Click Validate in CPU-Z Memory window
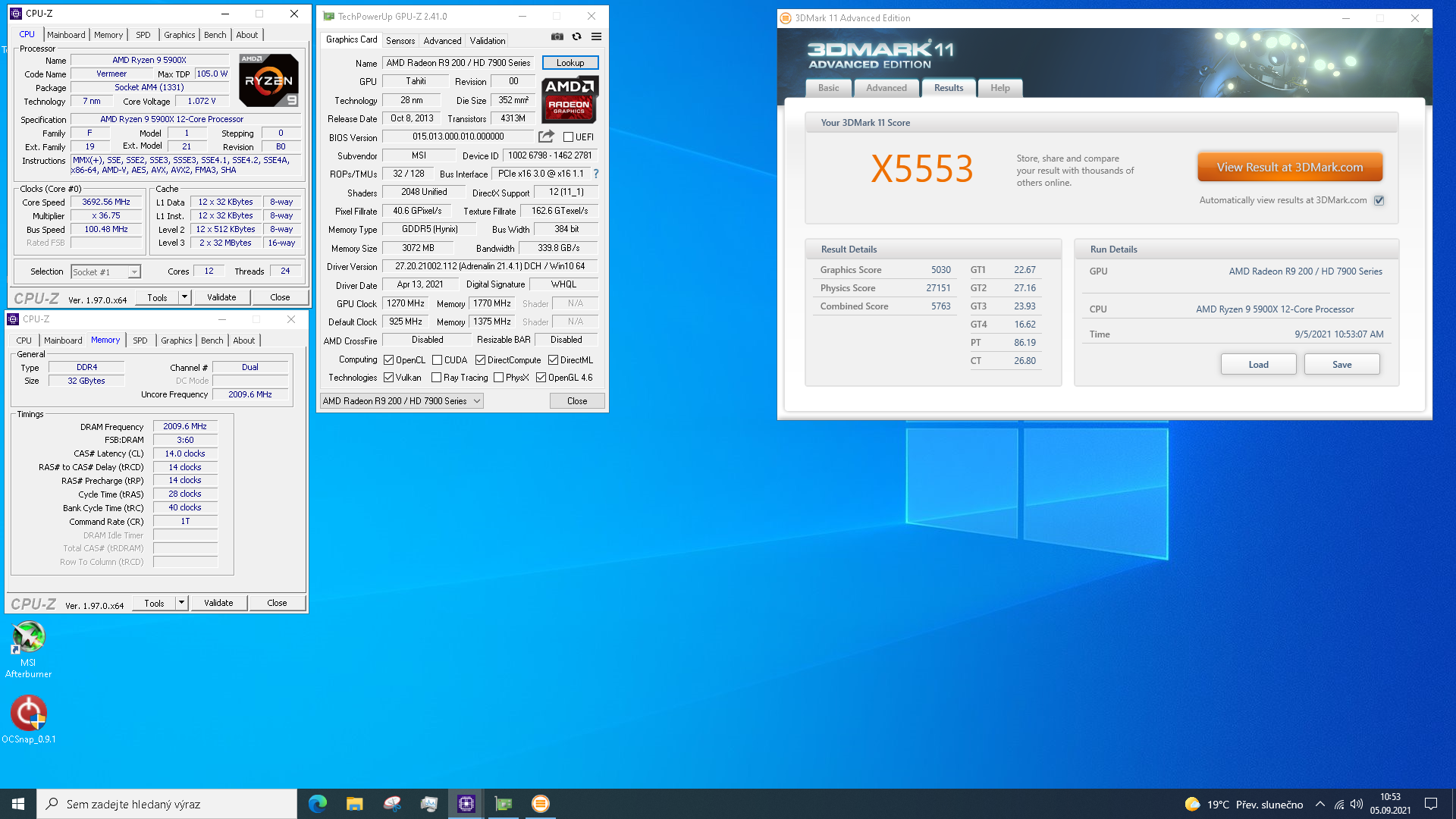1456x819 pixels. [218, 603]
